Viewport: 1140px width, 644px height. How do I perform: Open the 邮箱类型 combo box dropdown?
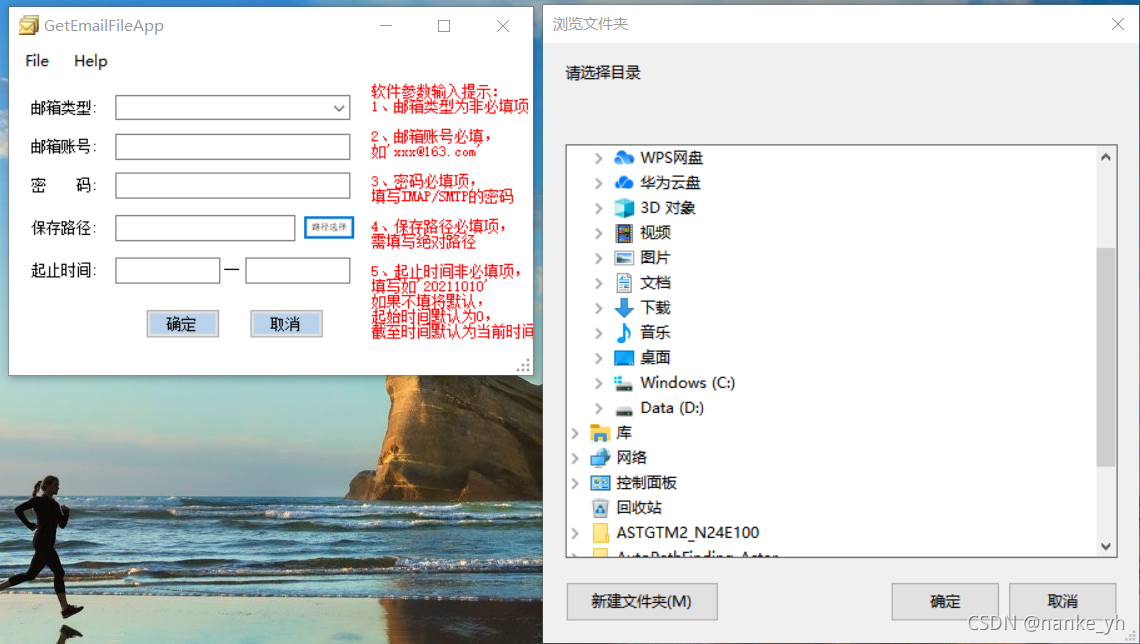[339, 108]
